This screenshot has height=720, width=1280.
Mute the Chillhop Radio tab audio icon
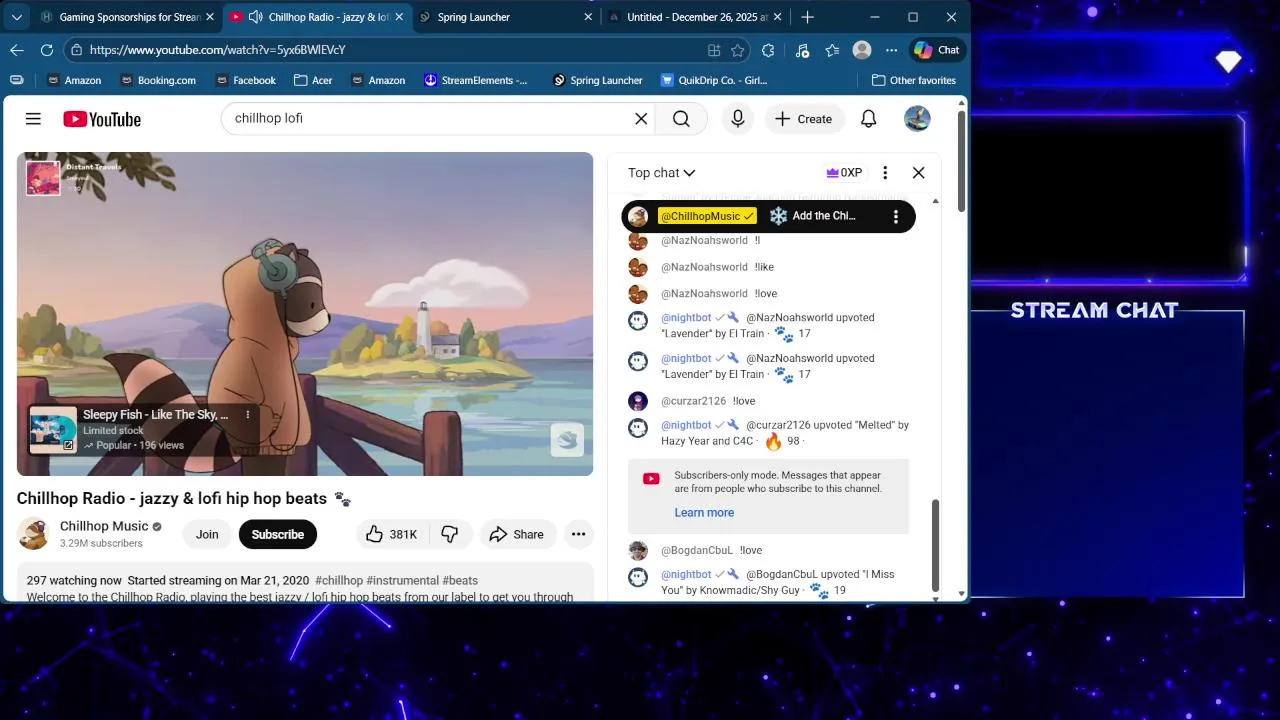255,17
